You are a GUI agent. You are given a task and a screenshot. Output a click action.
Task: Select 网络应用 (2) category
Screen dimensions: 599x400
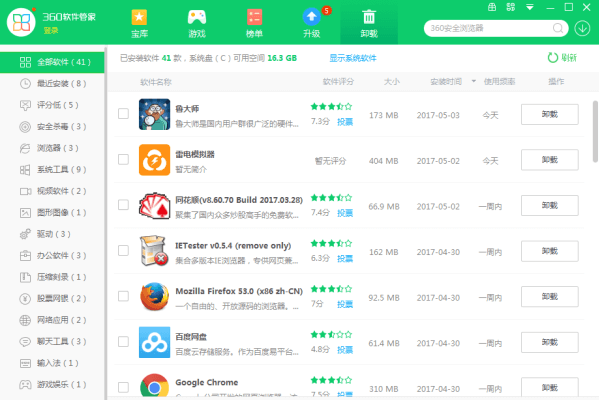(52, 320)
